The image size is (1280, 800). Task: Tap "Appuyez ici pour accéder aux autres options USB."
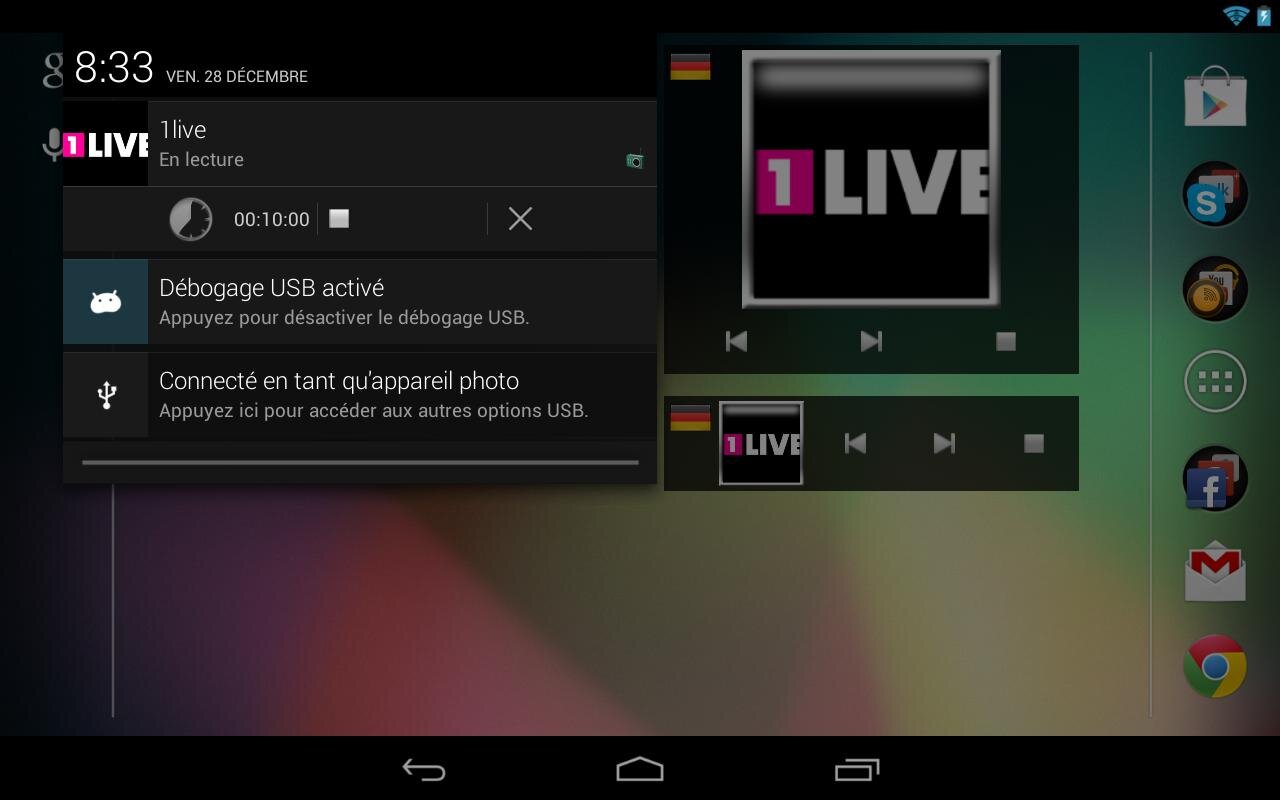pyautogui.click(x=374, y=411)
